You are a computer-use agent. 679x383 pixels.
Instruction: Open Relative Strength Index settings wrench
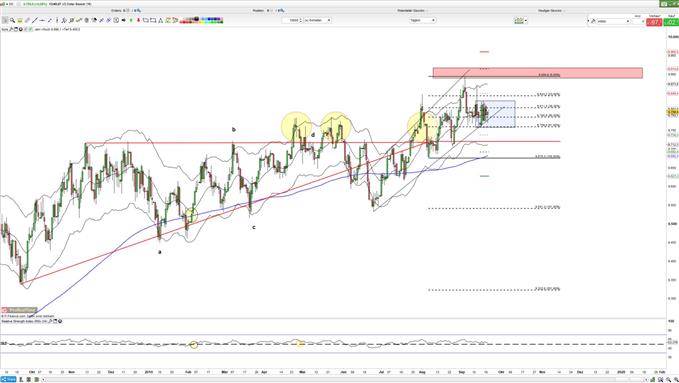tap(50, 321)
